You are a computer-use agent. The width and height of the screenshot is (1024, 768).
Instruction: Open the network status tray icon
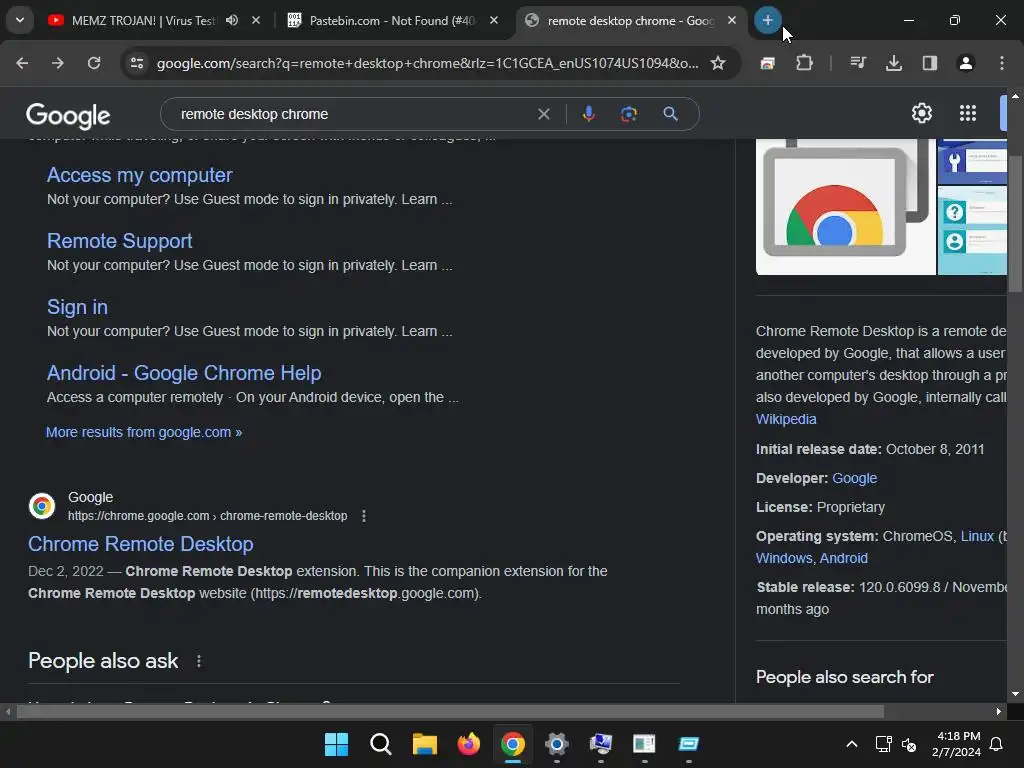[x=884, y=744]
